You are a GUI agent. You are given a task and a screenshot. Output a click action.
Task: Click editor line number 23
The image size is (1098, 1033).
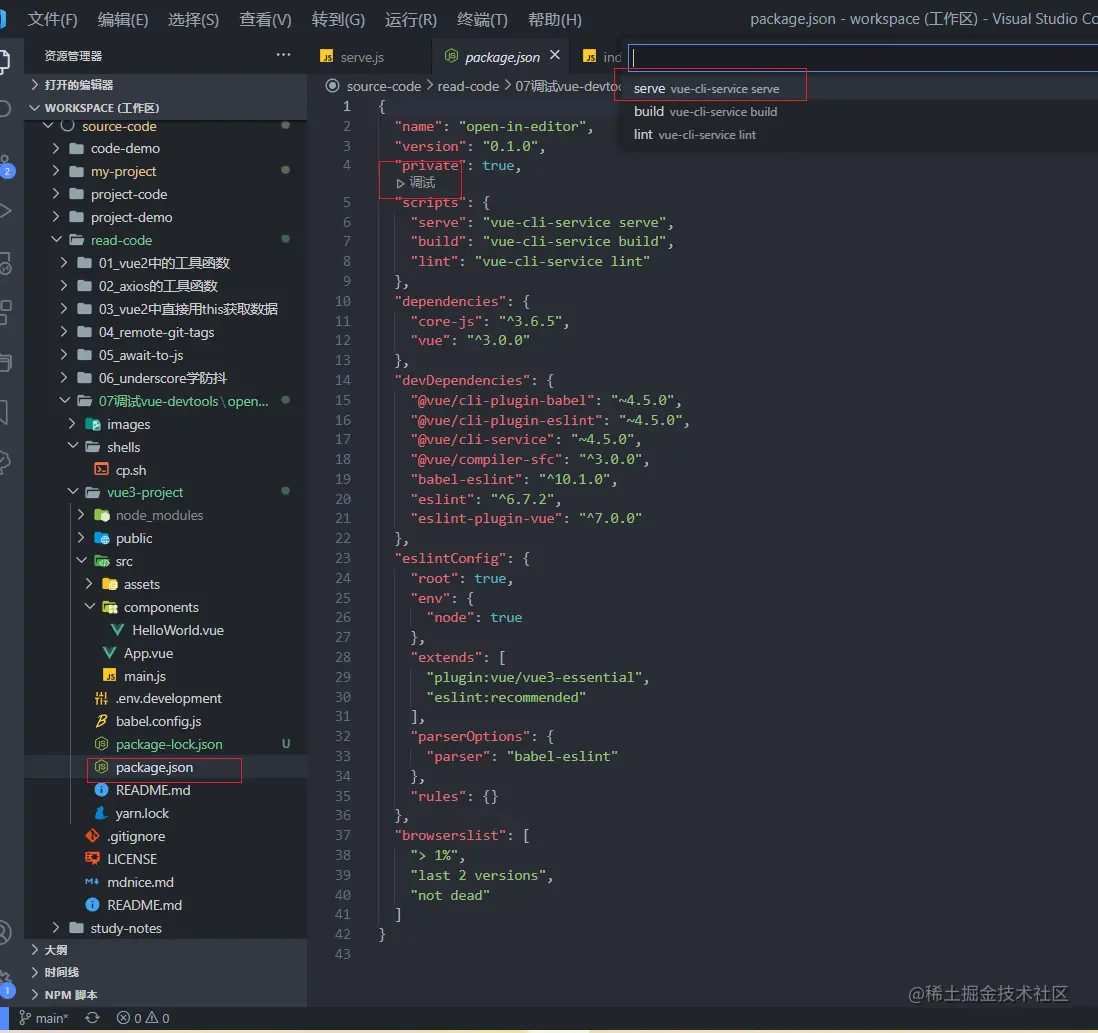click(342, 558)
